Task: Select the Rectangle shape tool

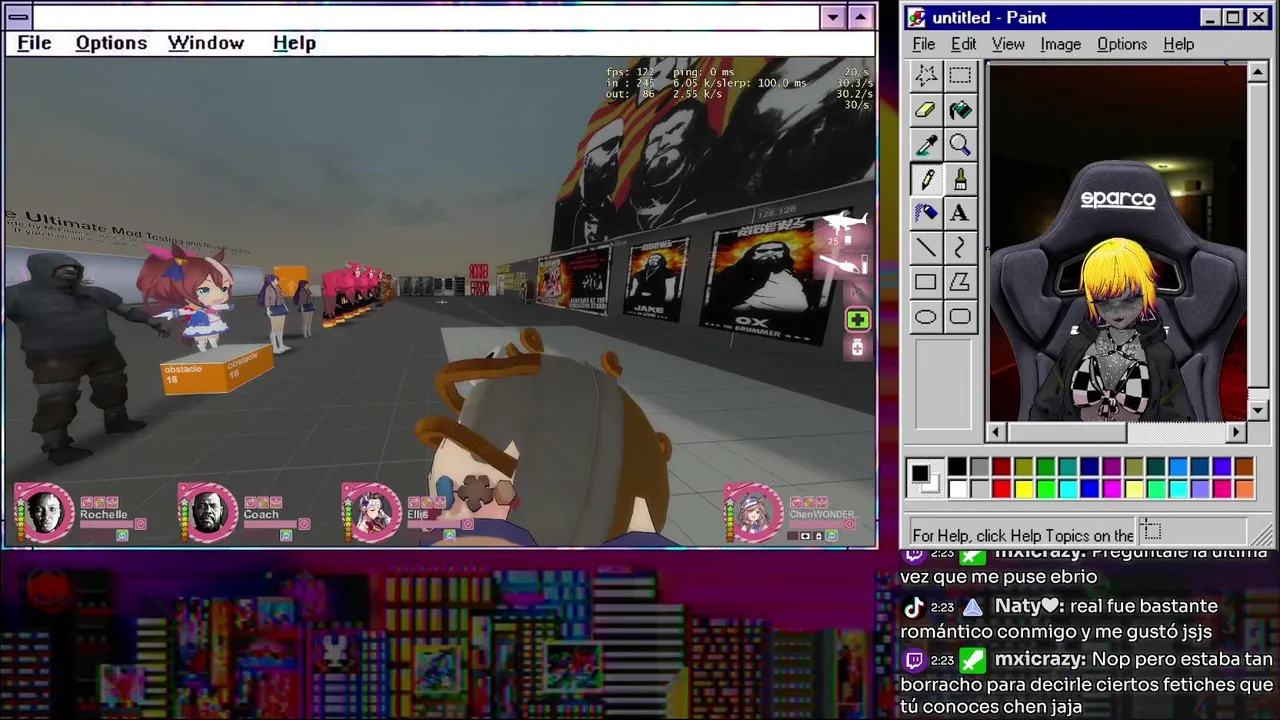Action: [x=926, y=282]
